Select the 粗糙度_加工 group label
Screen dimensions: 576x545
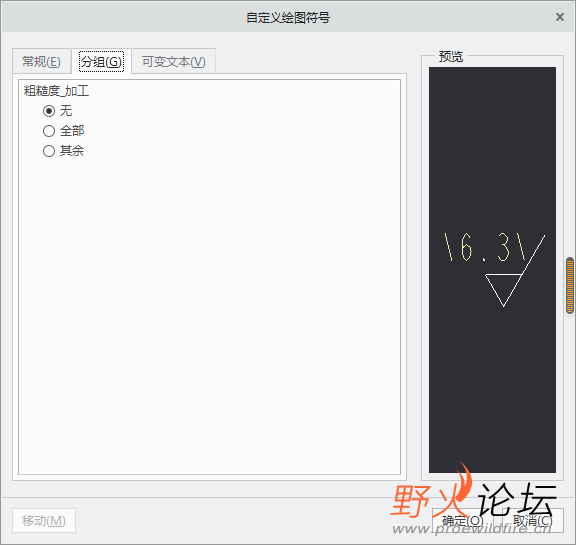(x=56, y=91)
